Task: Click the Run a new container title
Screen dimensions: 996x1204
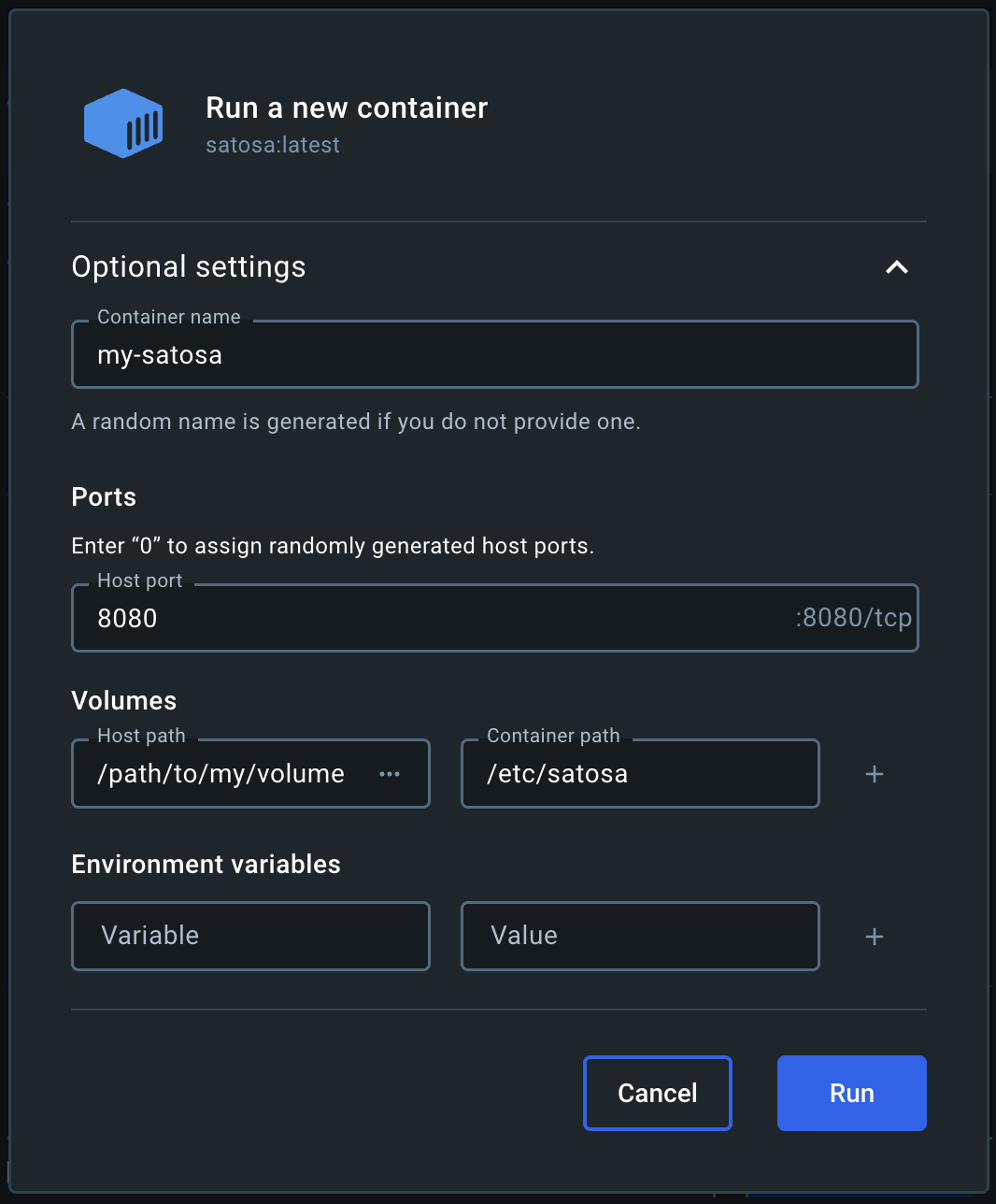Action: [x=347, y=107]
